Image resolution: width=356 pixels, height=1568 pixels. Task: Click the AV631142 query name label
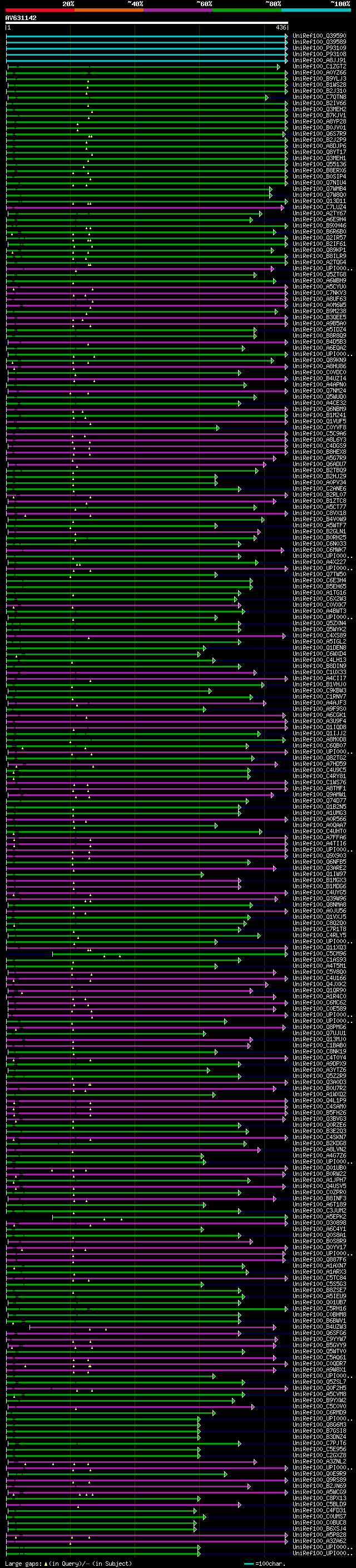coord(21,18)
